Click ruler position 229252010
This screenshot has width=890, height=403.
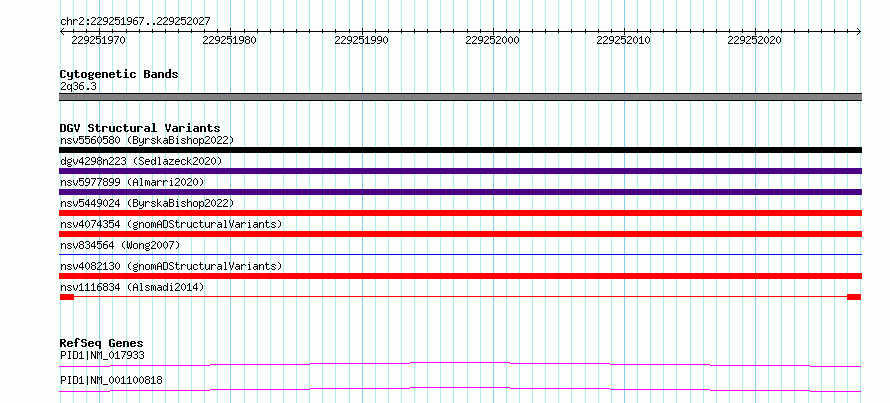point(624,40)
